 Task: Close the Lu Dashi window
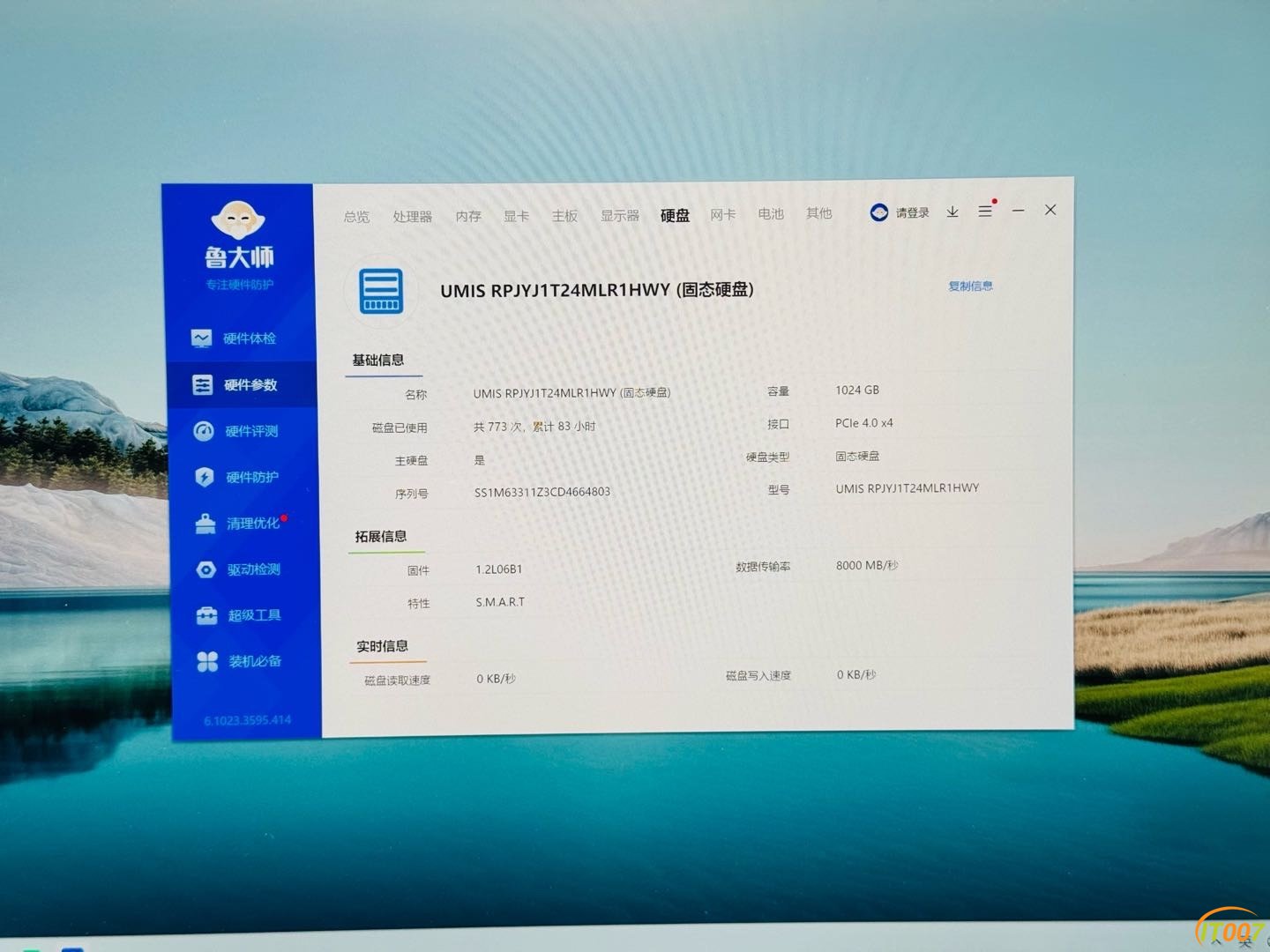1050,210
